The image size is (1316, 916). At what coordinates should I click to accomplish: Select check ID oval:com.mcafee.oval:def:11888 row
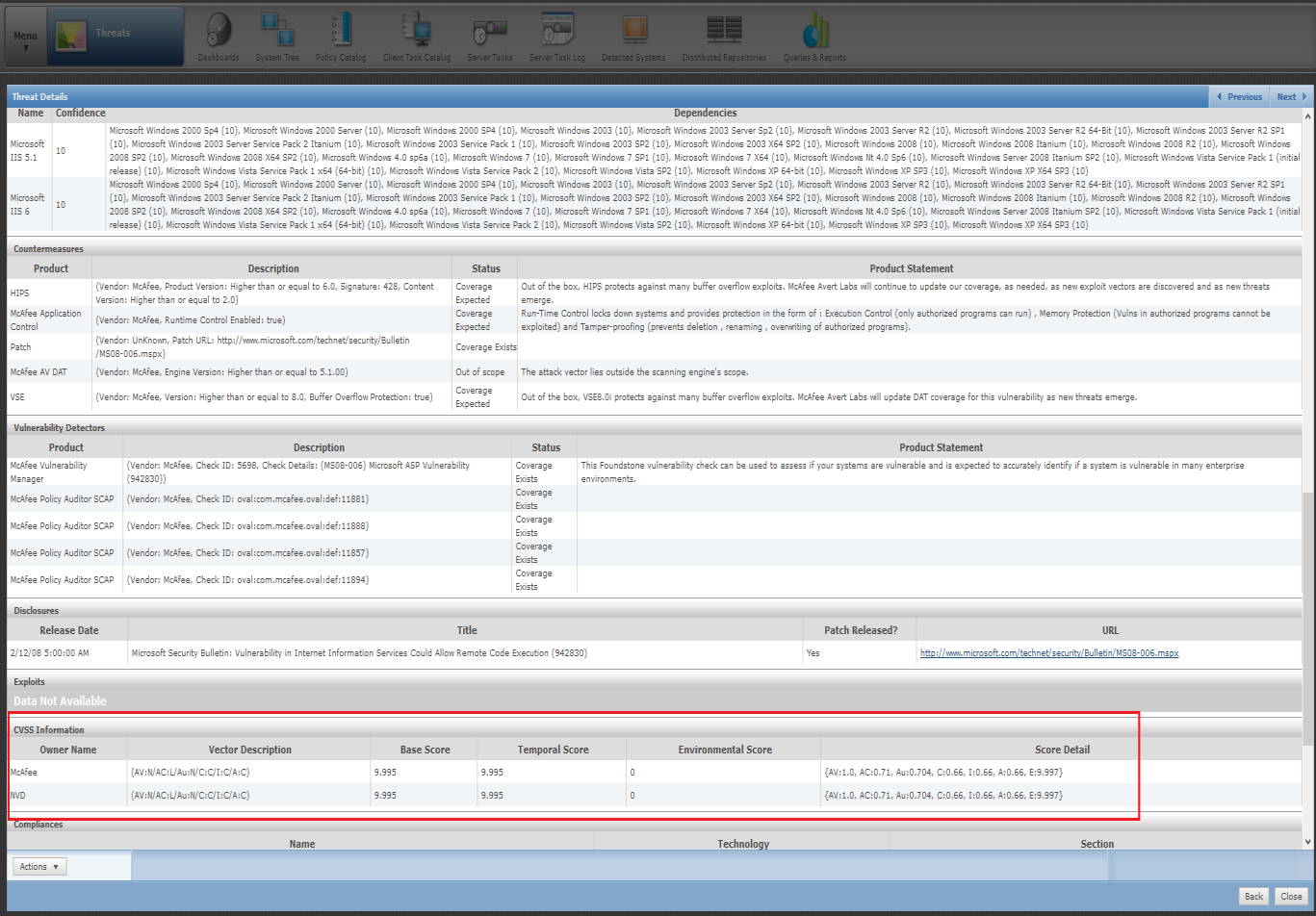pos(655,525)
